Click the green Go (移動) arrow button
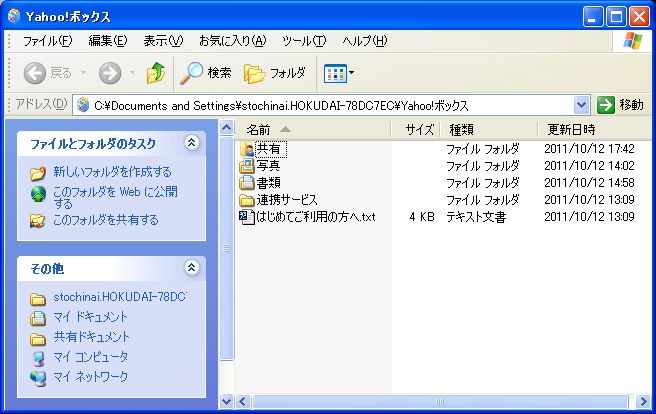The height and width of the screenshot is (414, 656). [x=605, y=105]
